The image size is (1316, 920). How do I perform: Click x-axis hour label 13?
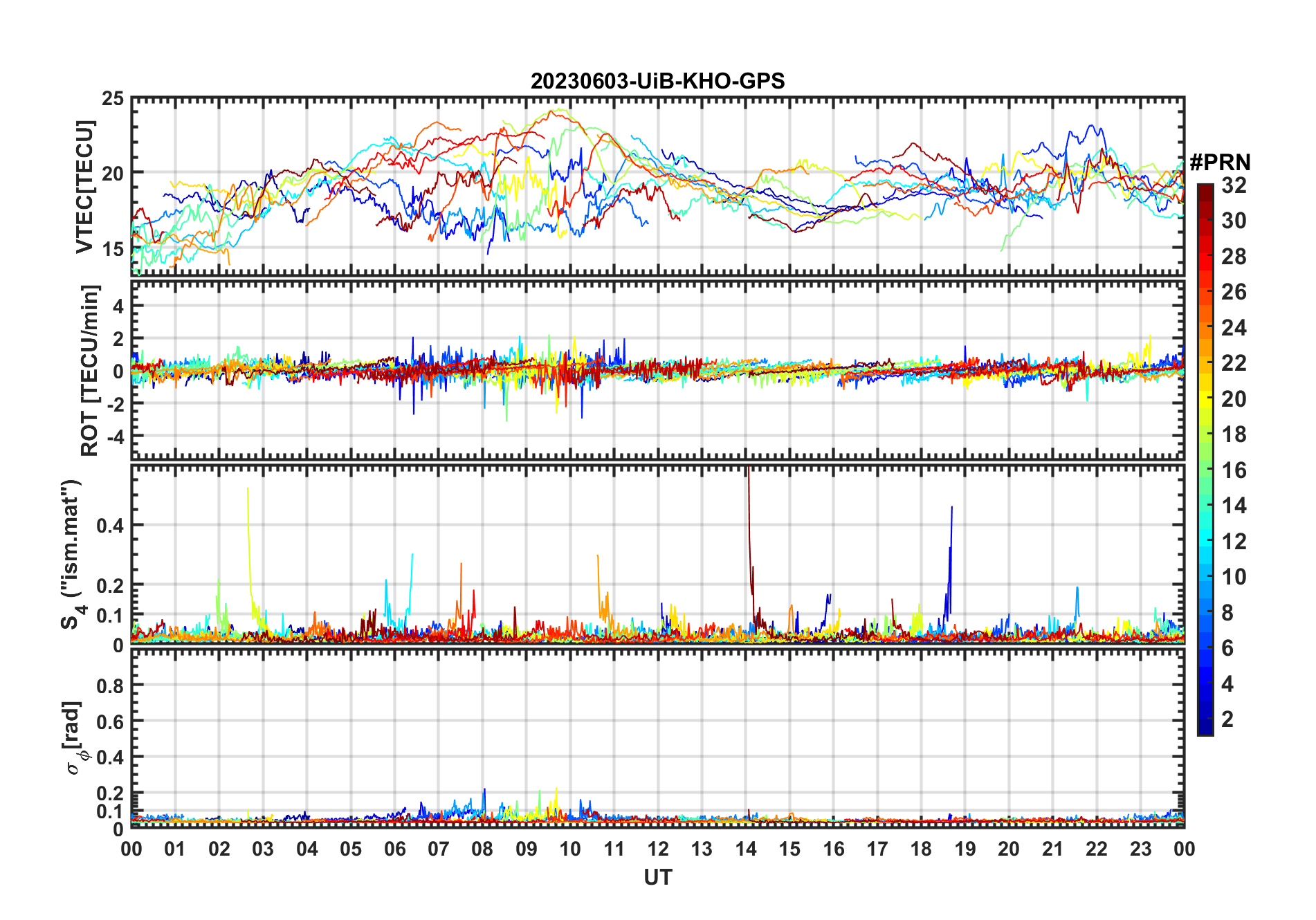pos(702,849)
